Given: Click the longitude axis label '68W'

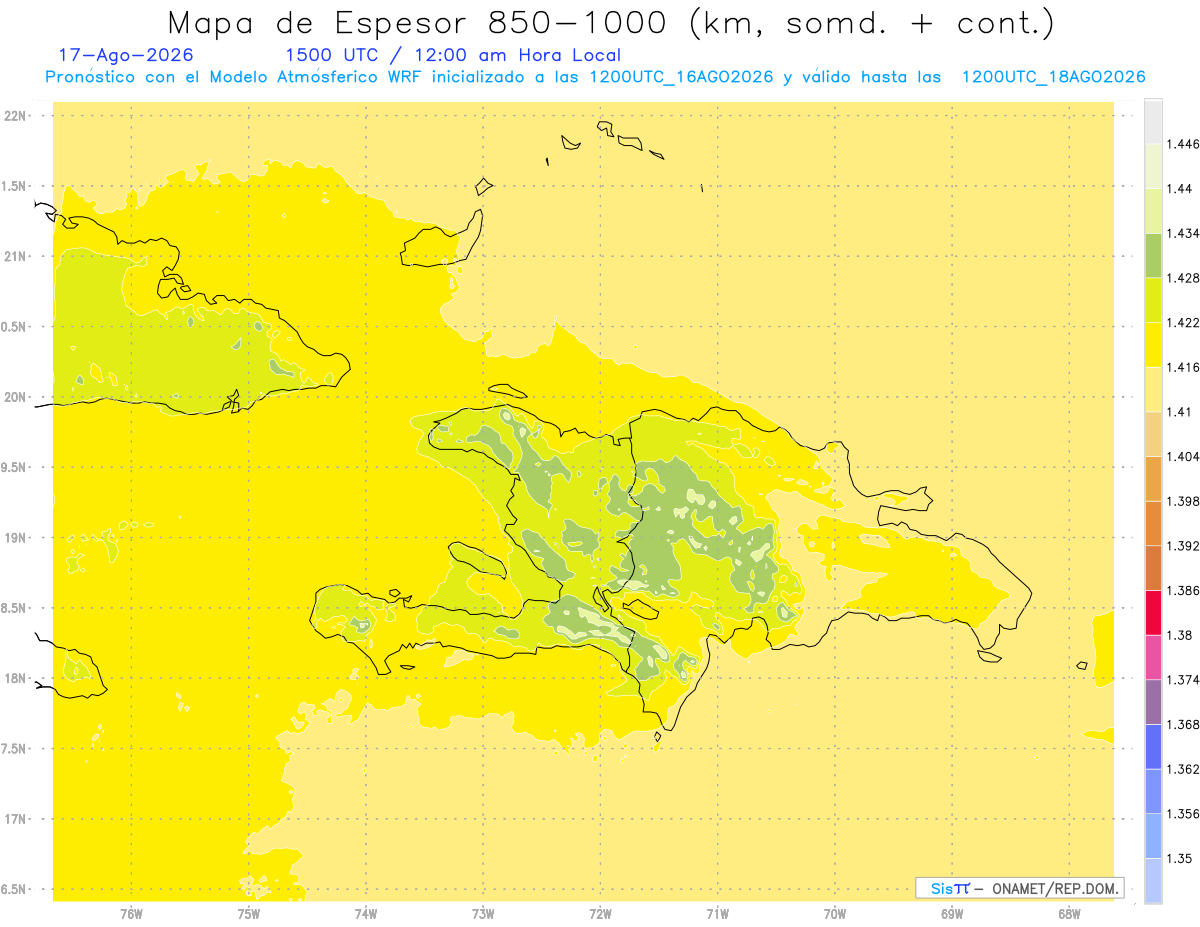Looking at the screenshot, I should [x=1069, y=914].
